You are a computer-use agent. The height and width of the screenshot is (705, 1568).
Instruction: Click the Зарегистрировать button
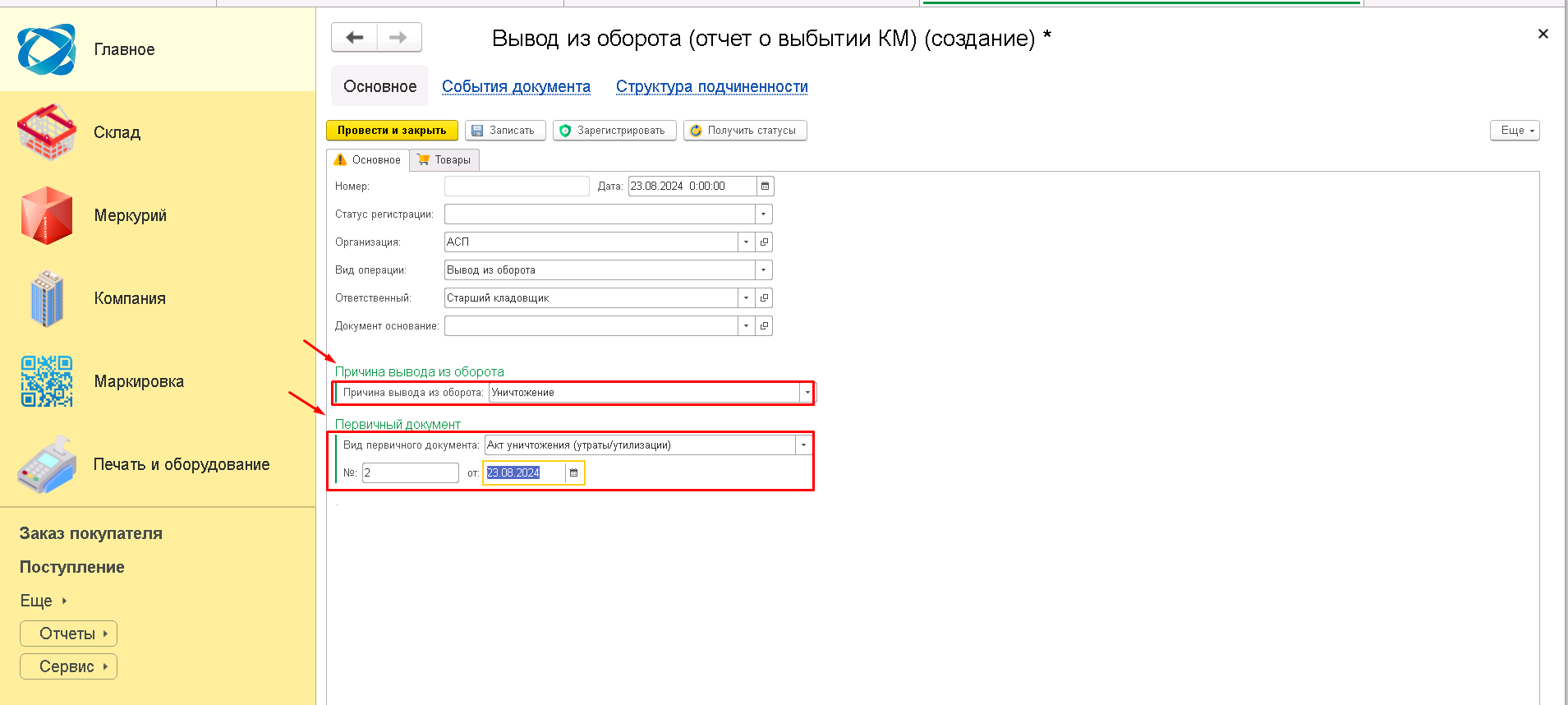click(x=614, y=131)
